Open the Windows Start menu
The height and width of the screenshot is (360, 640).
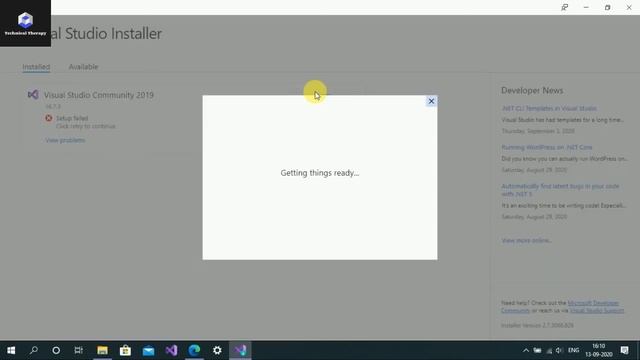coord(11,350)
